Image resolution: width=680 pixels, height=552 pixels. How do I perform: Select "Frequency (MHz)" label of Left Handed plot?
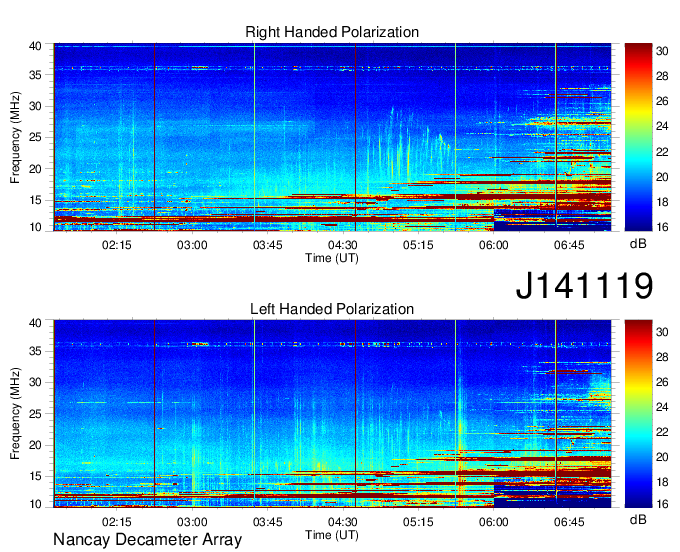(x=15, y=414)
